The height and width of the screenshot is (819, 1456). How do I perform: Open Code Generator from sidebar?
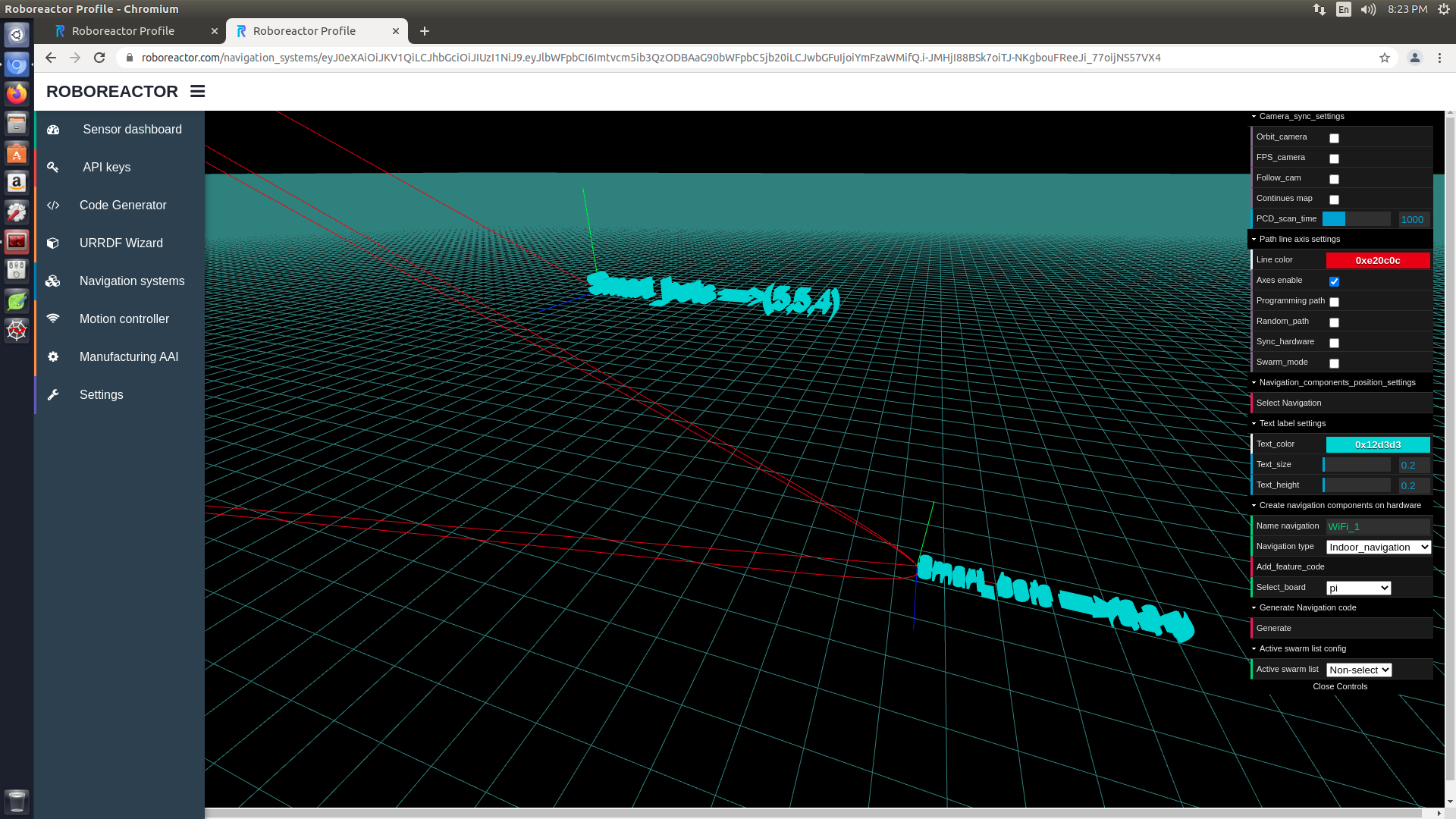click(119, 206)
